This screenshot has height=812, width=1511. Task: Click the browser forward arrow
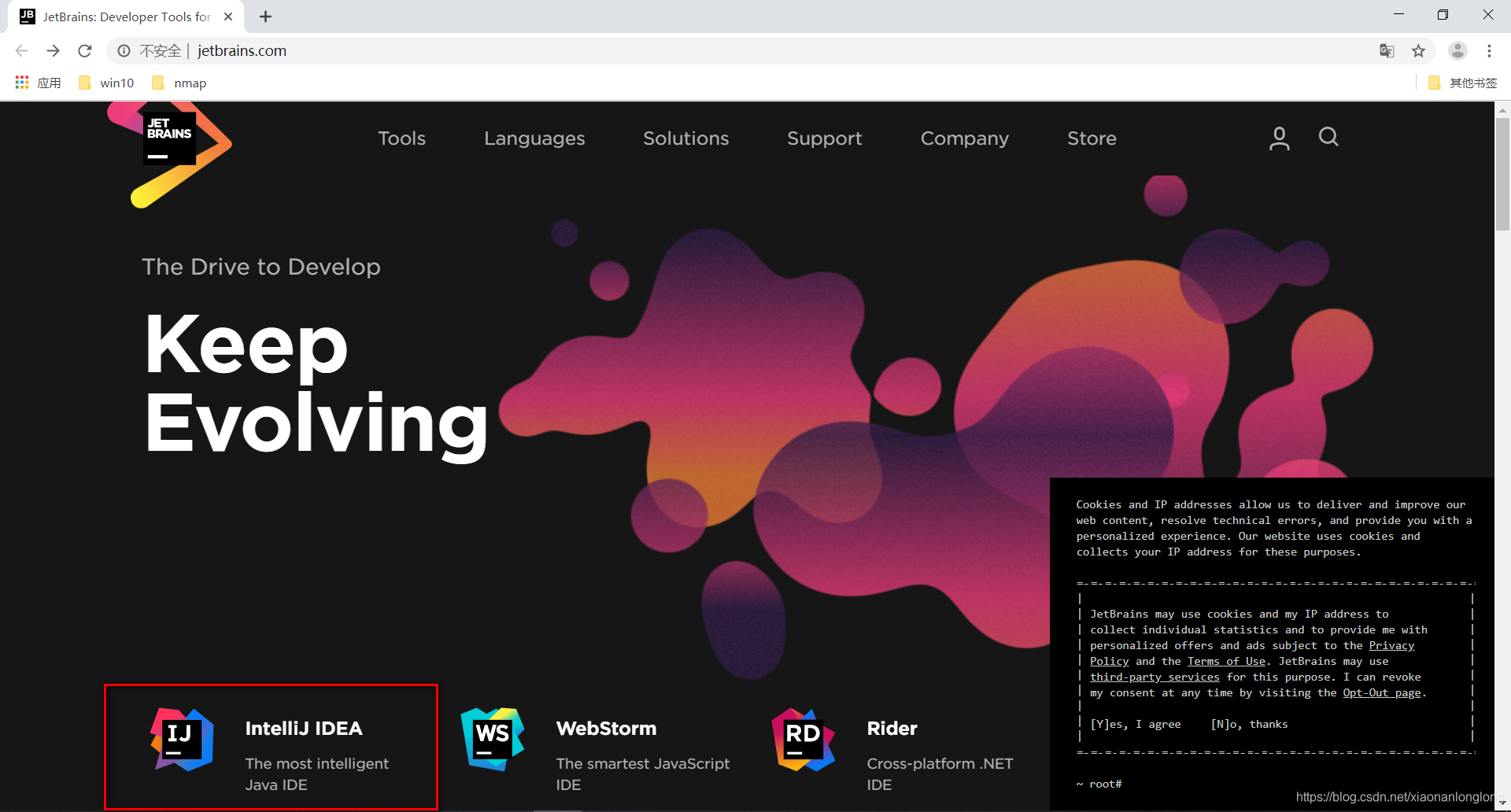[53, 50]
